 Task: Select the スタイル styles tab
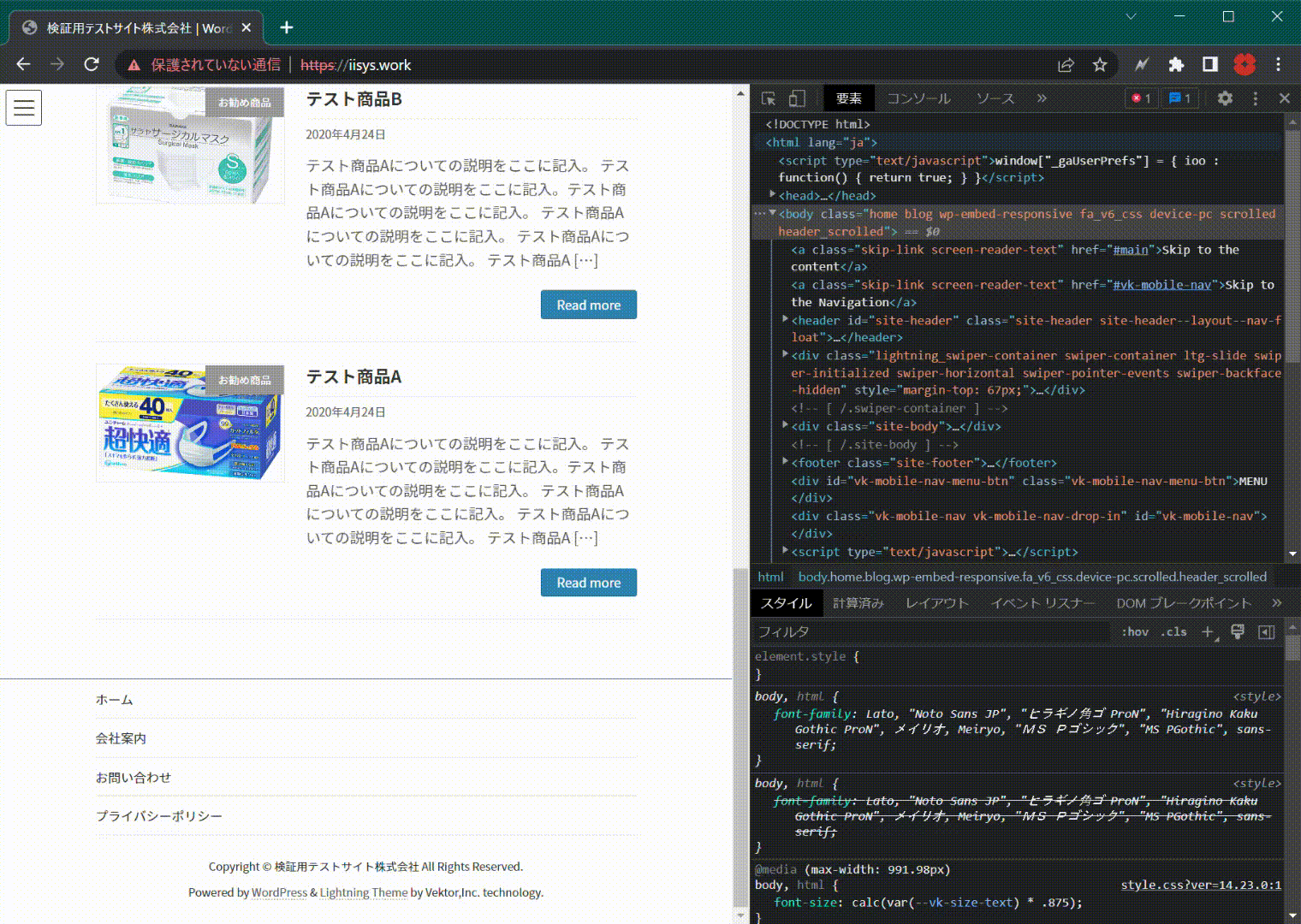(787, 603)
